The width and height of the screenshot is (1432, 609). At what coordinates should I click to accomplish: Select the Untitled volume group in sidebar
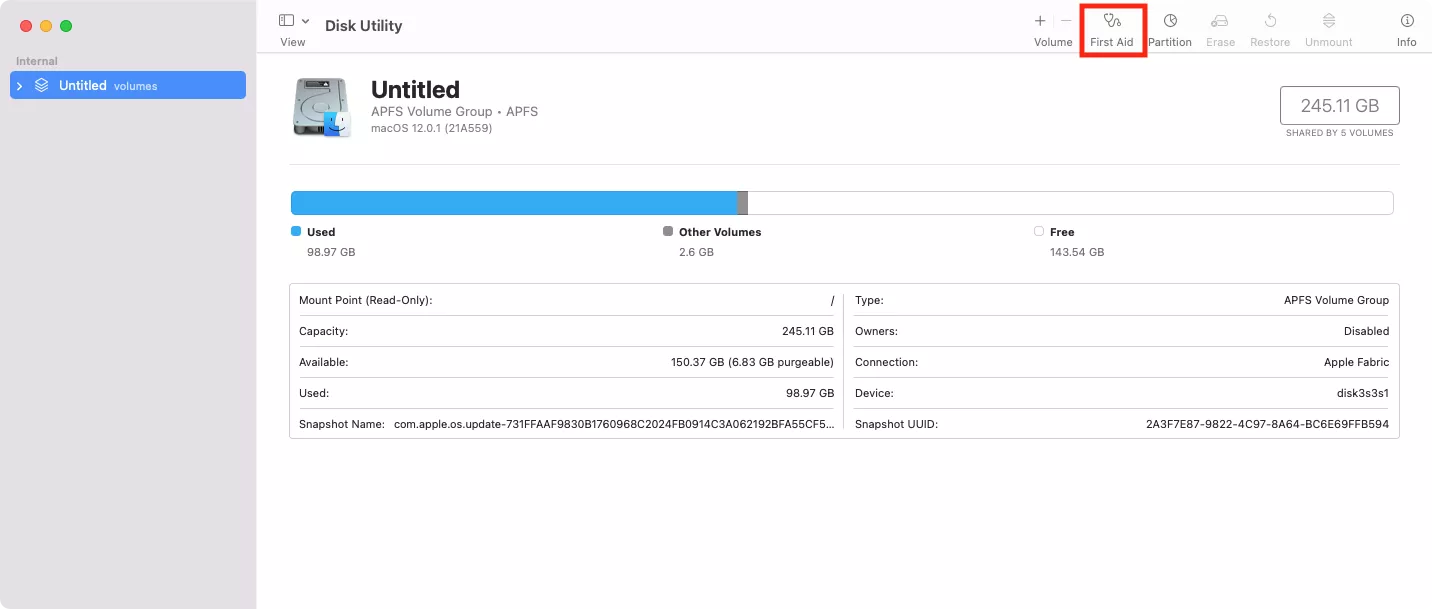(x=128, y=85)
